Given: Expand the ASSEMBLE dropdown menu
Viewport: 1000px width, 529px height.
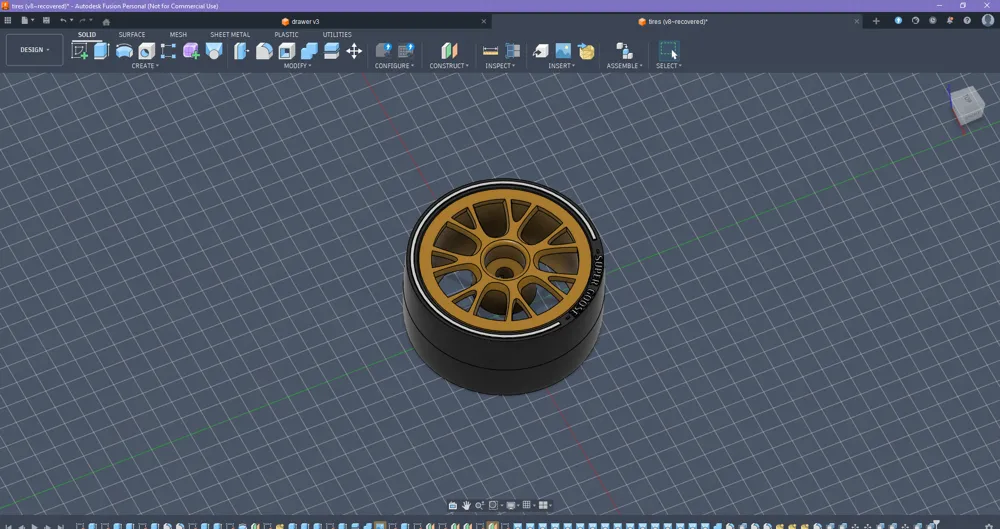Looking at the screenshot, I should coord(624,66).
